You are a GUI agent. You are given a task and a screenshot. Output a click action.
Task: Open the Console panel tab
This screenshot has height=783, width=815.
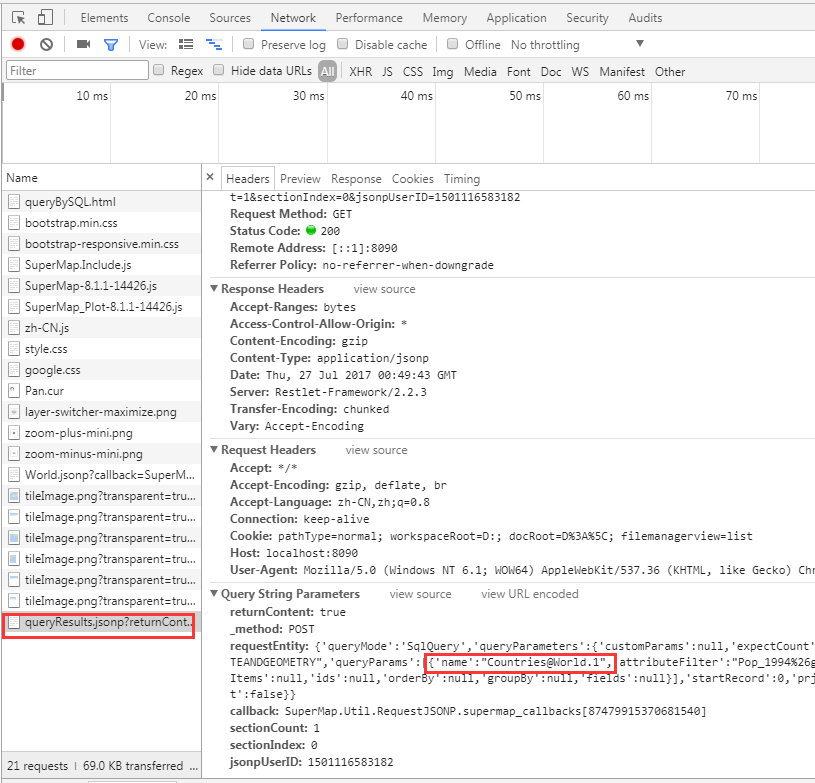coord(168,18)
